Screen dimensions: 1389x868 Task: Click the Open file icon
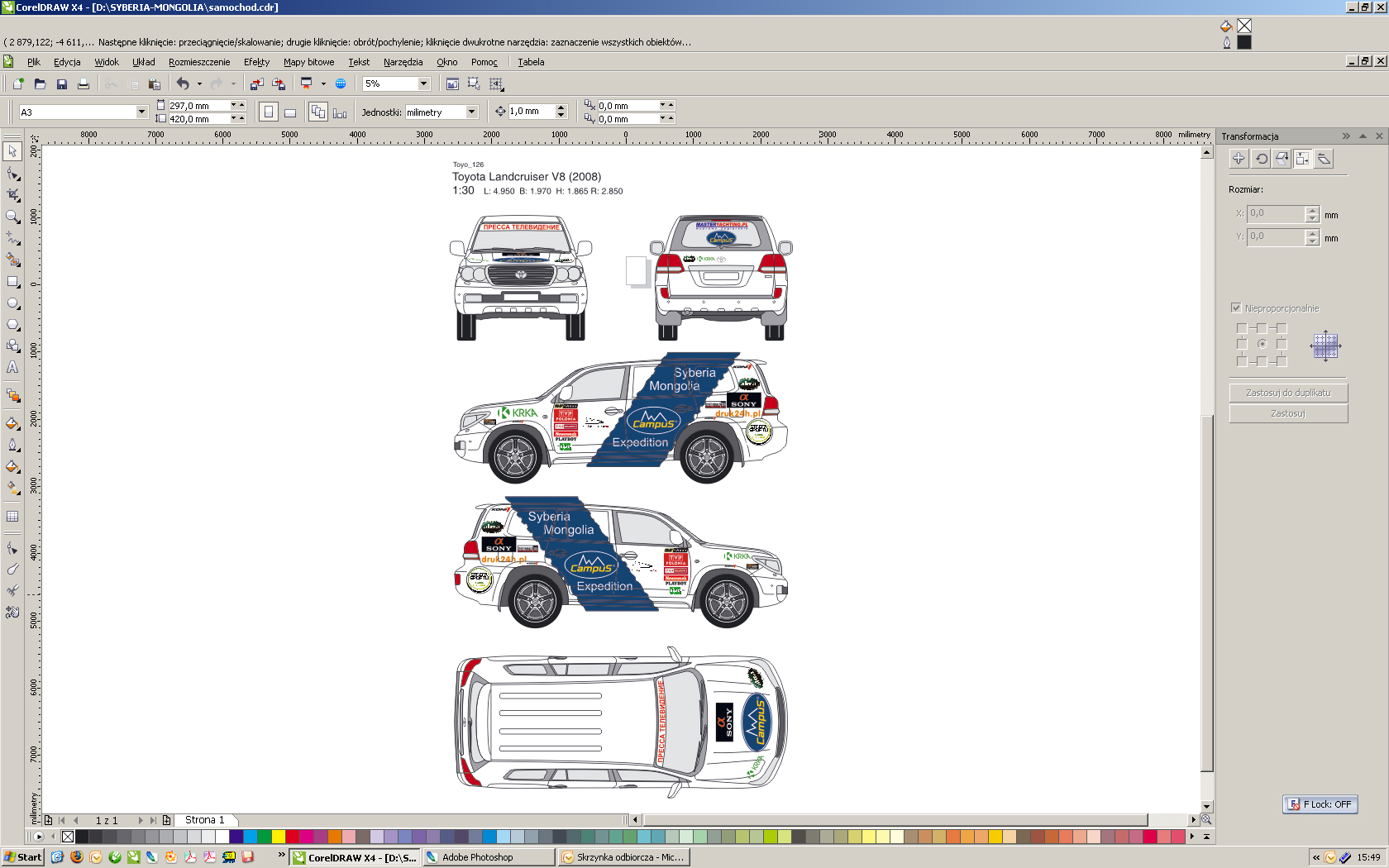[40, 83]
